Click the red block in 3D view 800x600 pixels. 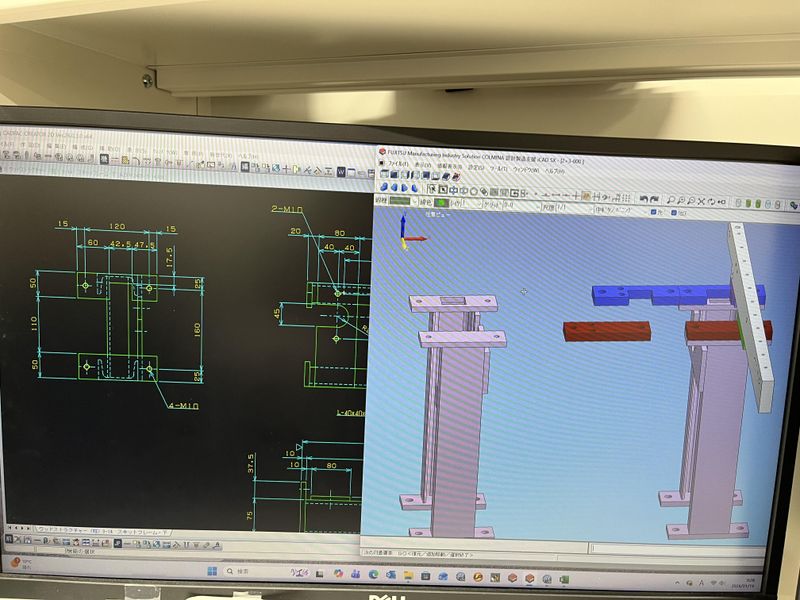pos(606,331)
